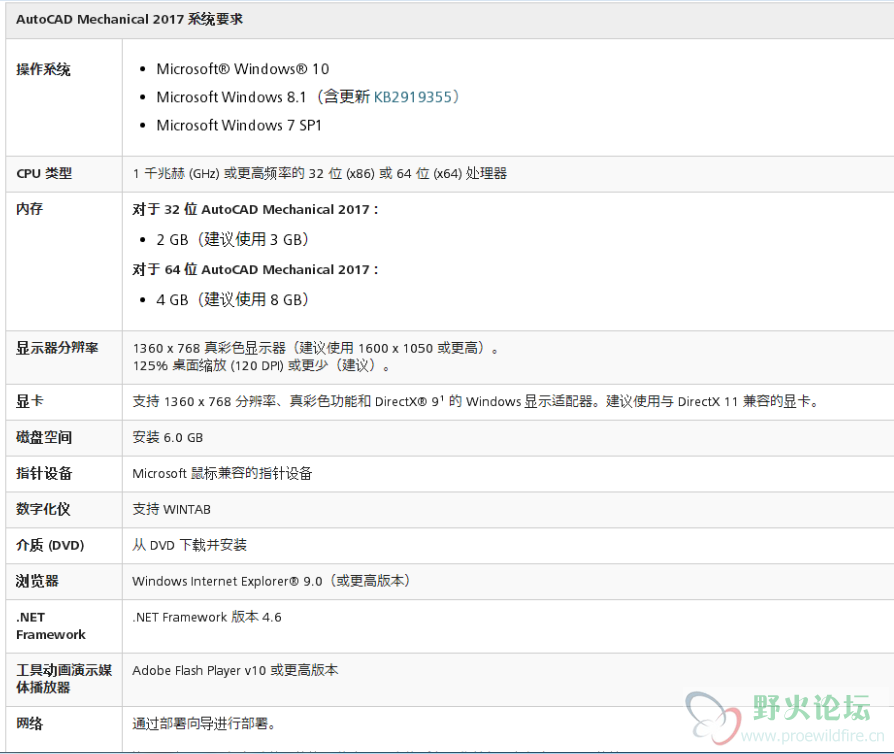
Task: Click the '介质 (DVD)' row label
Action: click(50, 545)
